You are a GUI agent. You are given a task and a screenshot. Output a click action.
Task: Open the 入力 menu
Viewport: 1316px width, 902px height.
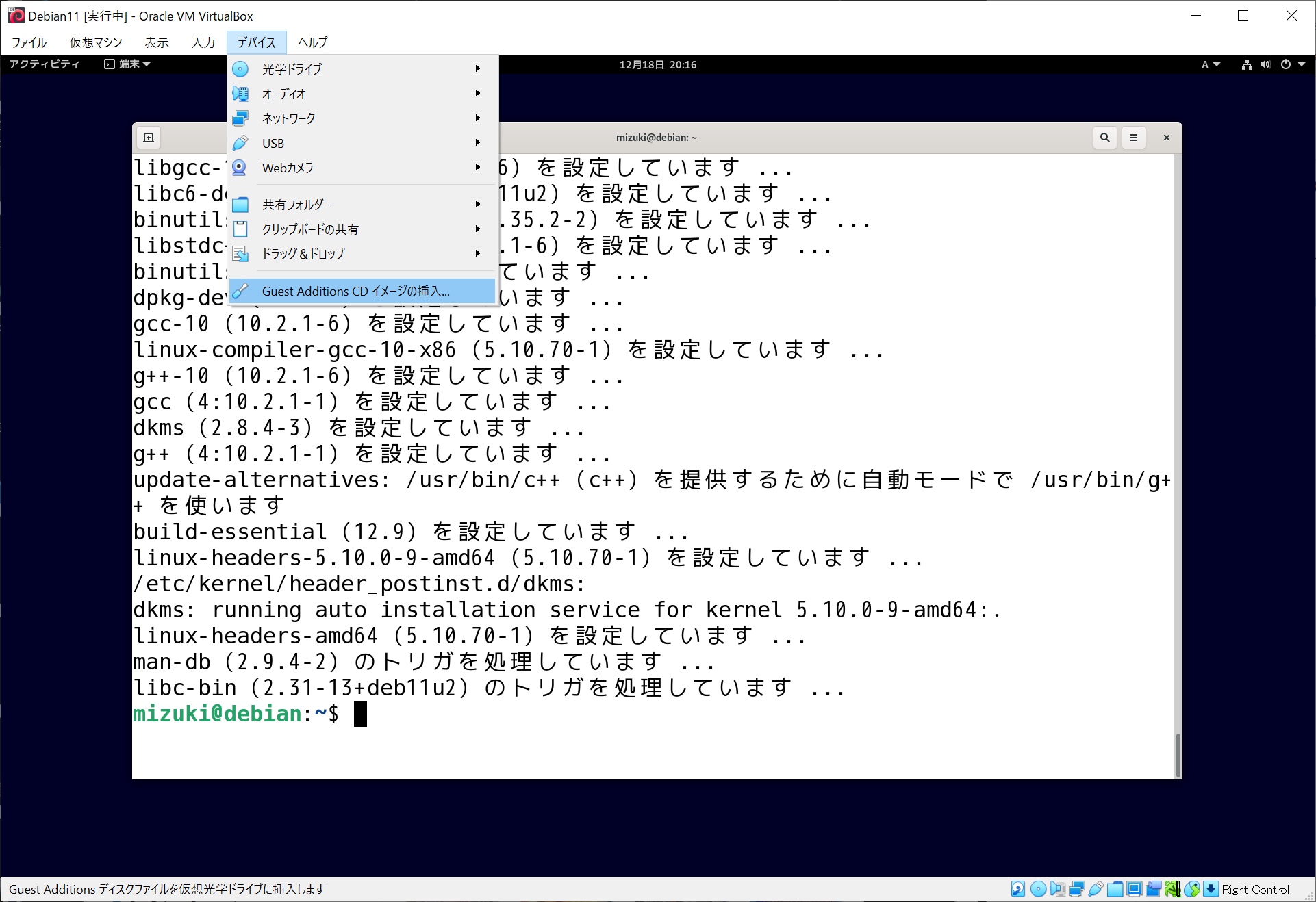point(203,42)
